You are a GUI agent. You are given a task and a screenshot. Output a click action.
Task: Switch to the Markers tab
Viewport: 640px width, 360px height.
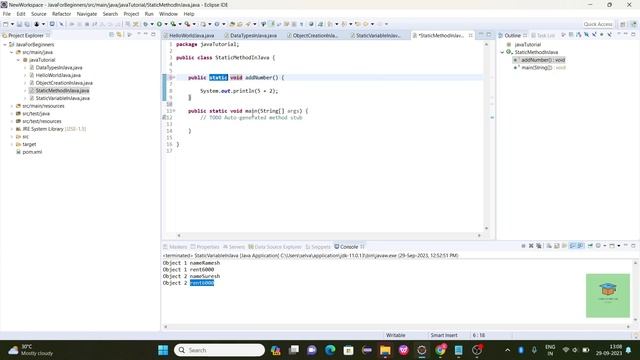[x=175, y=247]
